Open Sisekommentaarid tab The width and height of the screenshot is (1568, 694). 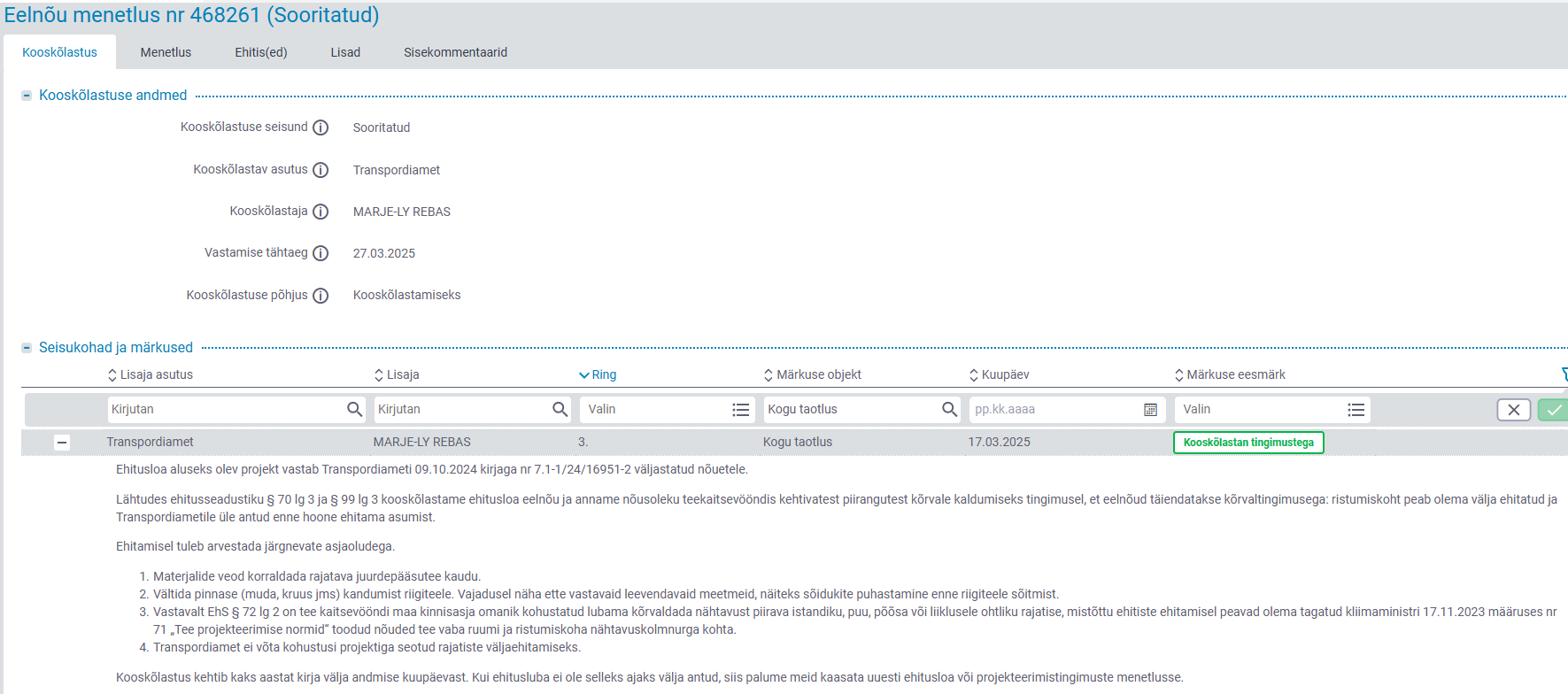(x=455, y=52)
